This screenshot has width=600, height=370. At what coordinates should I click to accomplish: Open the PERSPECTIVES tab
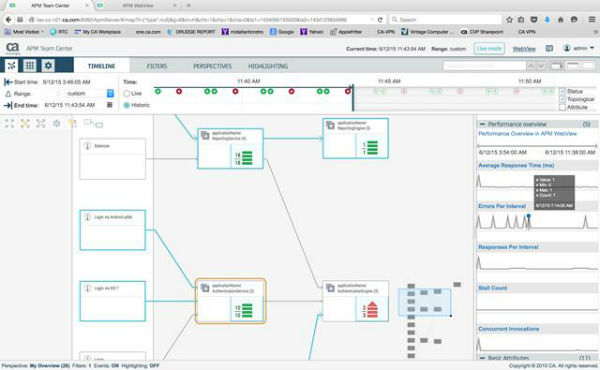[x=212, y=66]
